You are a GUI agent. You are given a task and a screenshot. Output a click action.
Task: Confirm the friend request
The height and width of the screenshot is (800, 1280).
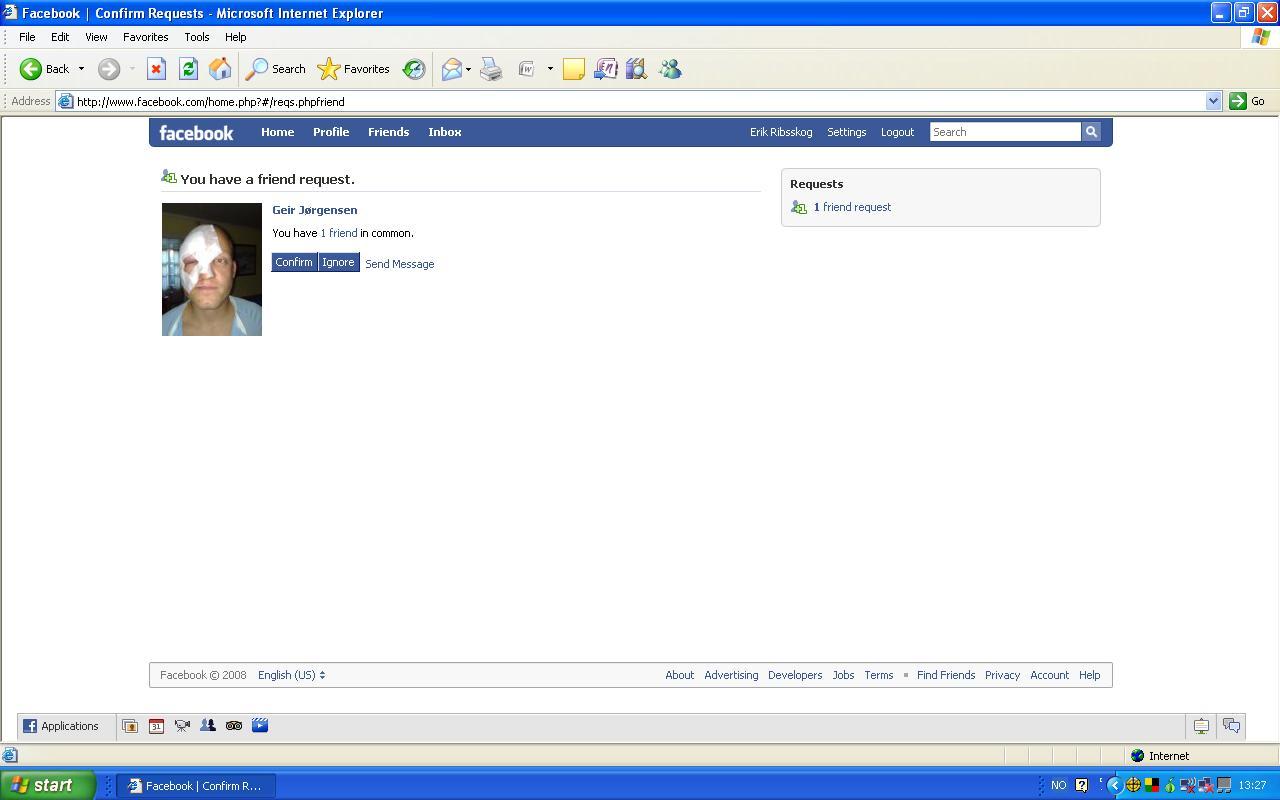[x=294, y=262]
